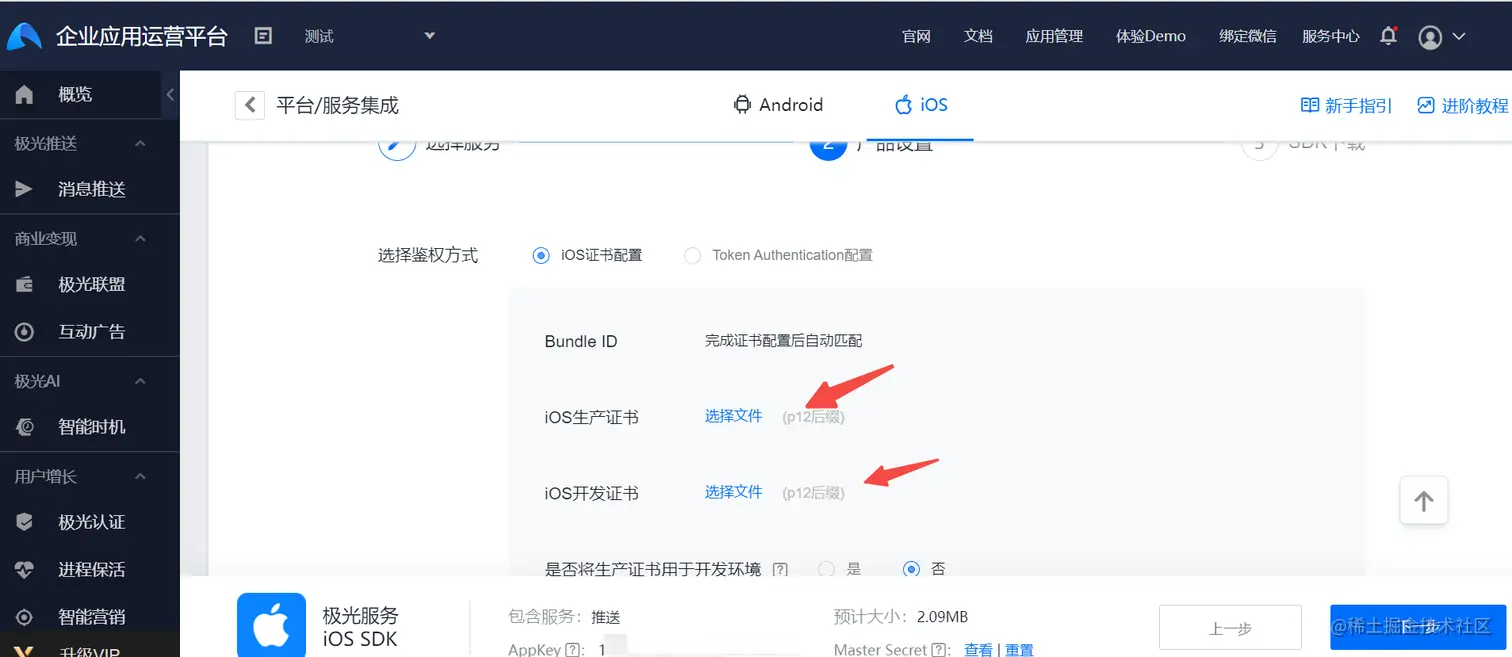Viewport: 1512px width, 657px height.
Task: Click the platform logo icon
Action: click(24, 36)
